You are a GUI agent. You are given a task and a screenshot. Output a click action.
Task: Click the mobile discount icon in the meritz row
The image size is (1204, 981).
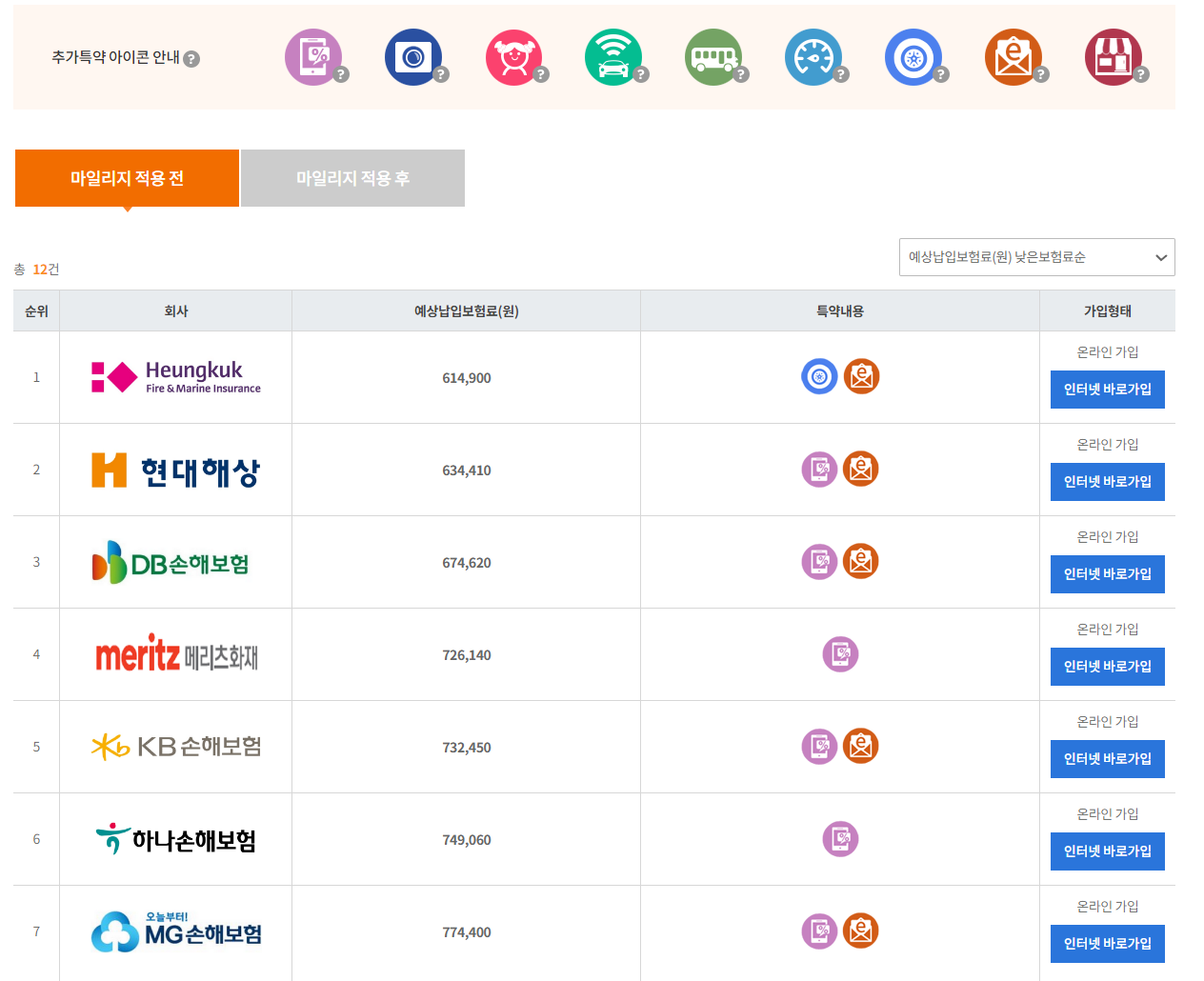[x=840, y=653]
